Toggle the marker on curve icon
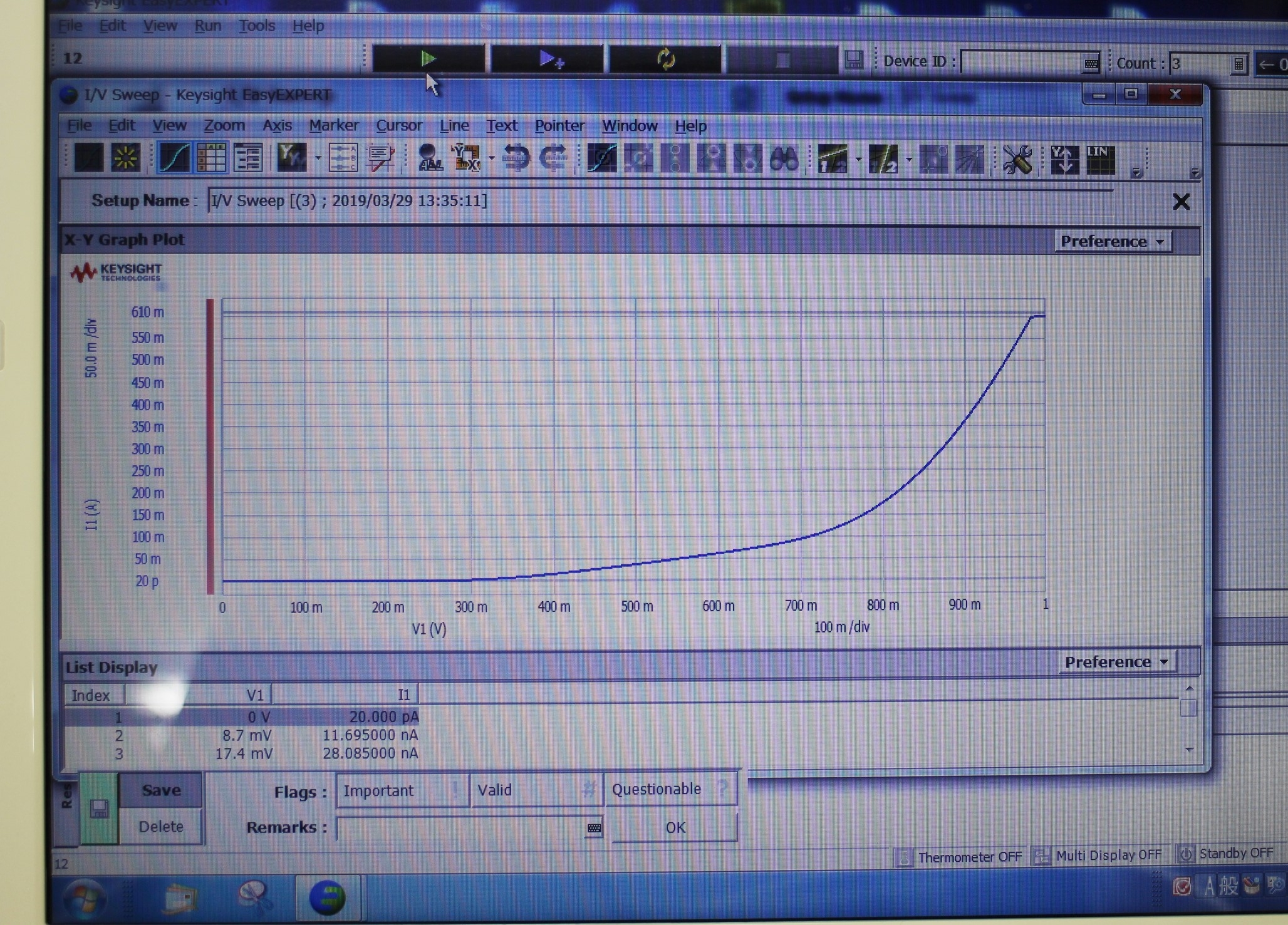The image size is (1288, 925). pyautogui.click(x=602, y=158)
